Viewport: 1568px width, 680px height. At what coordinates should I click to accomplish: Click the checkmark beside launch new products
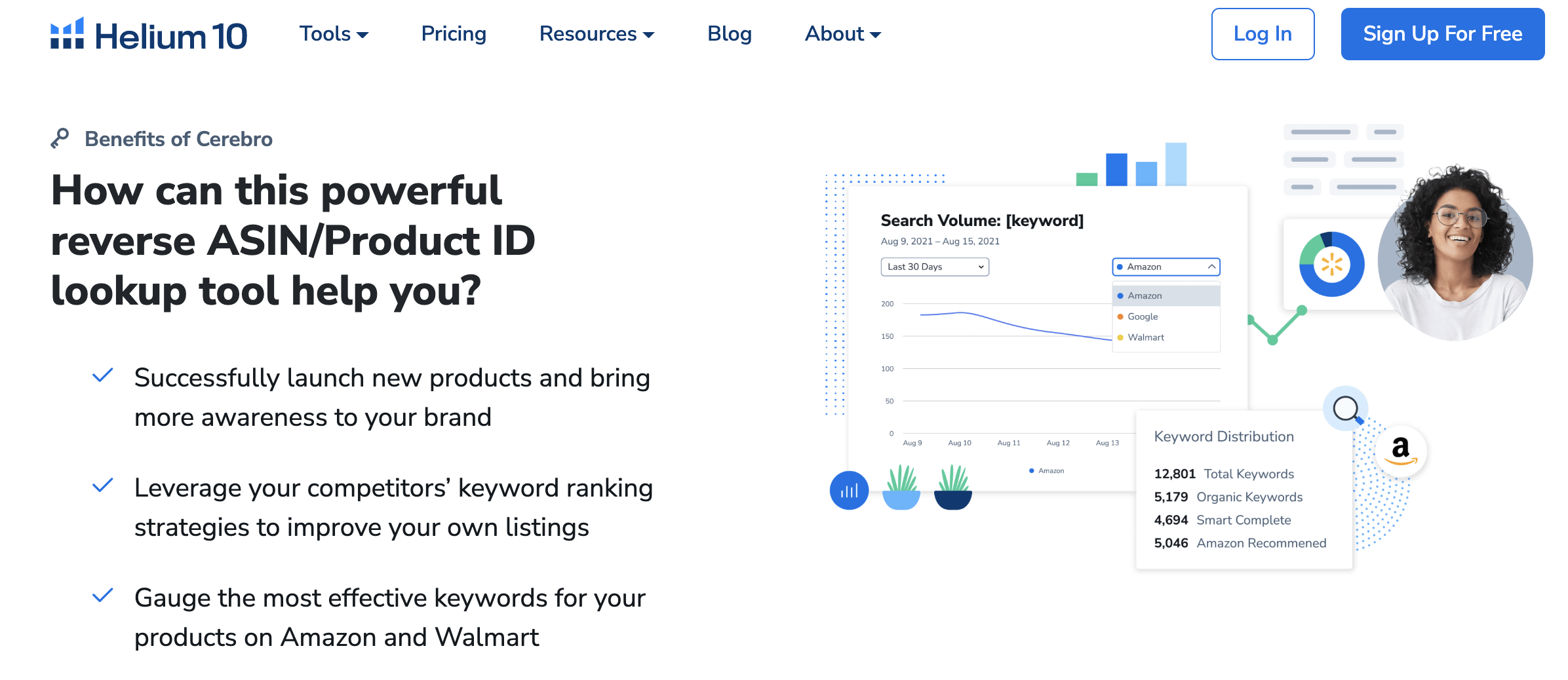103,376
